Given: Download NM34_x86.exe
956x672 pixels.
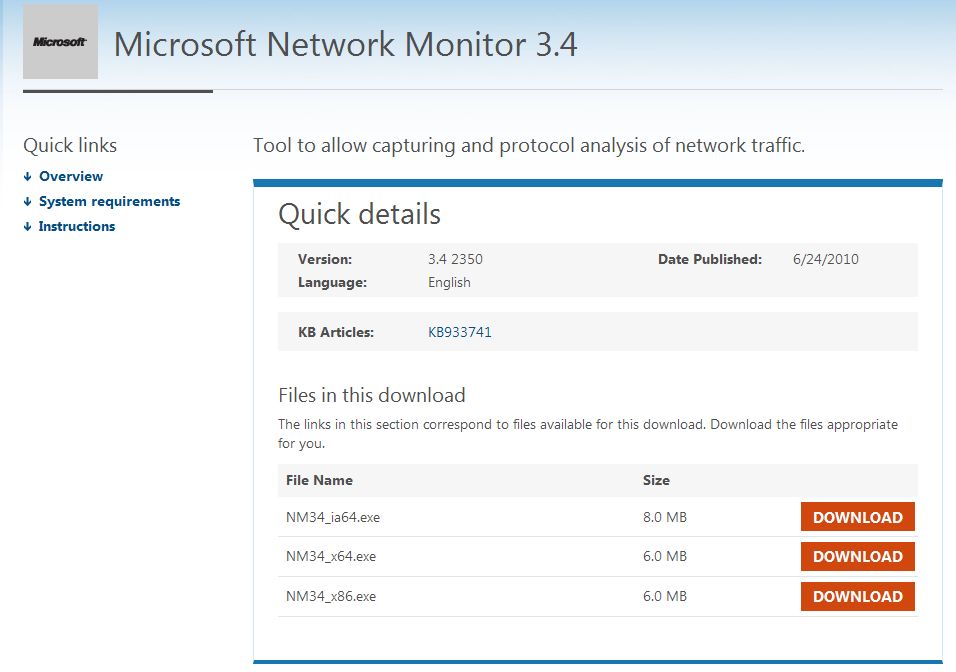Looking at the screenshot, I should [x=857, y=596].
